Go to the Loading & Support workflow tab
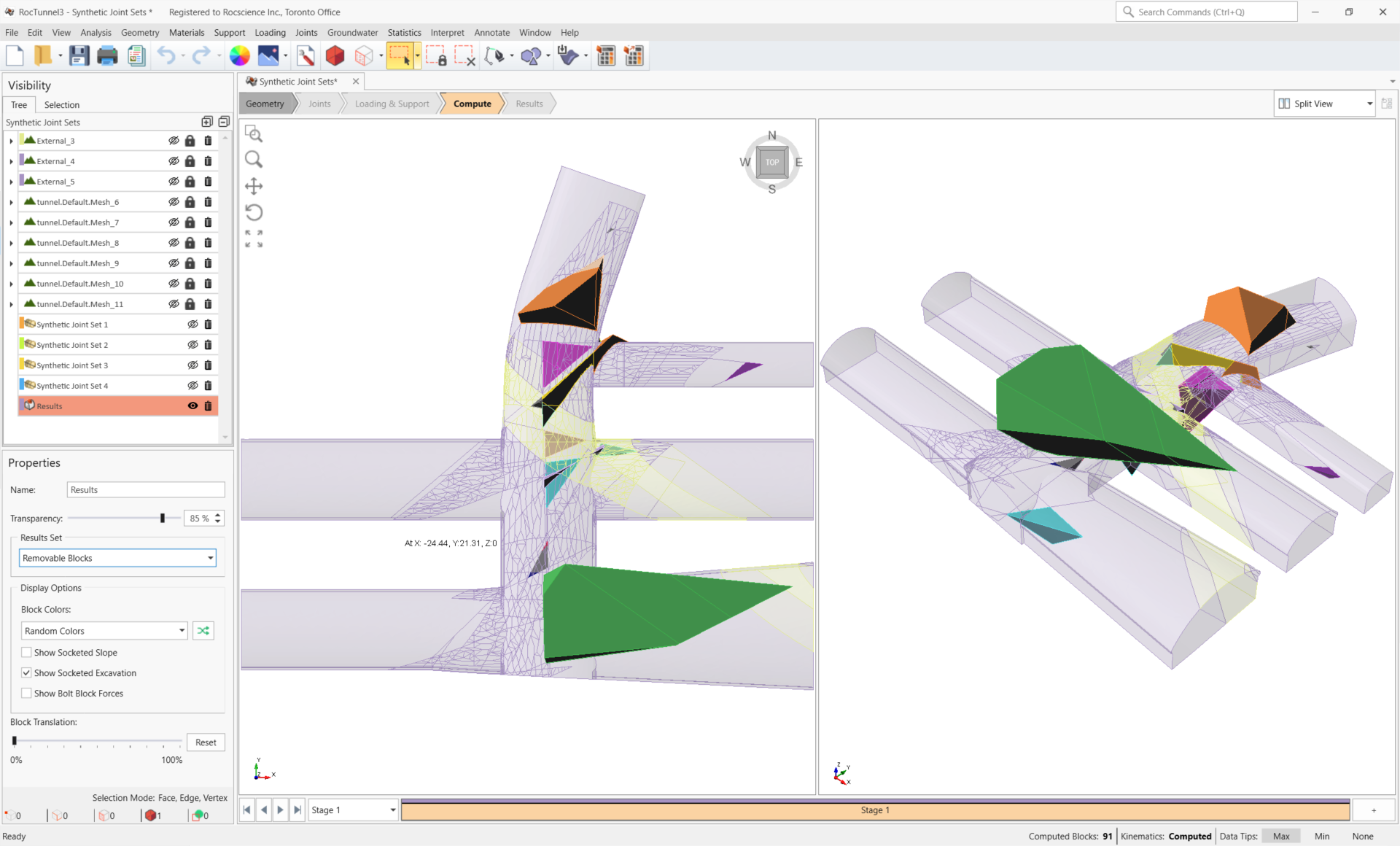 [x=392, y=104]
